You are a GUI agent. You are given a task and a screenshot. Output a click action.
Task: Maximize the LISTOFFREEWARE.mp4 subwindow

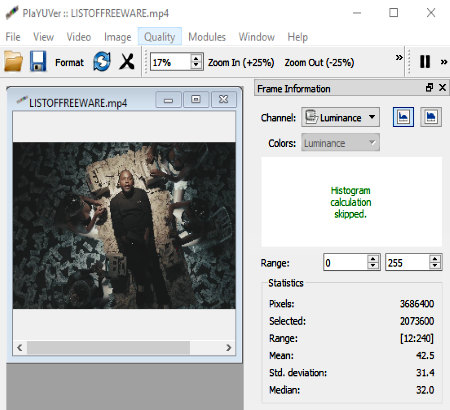click(x=196, y=99)
